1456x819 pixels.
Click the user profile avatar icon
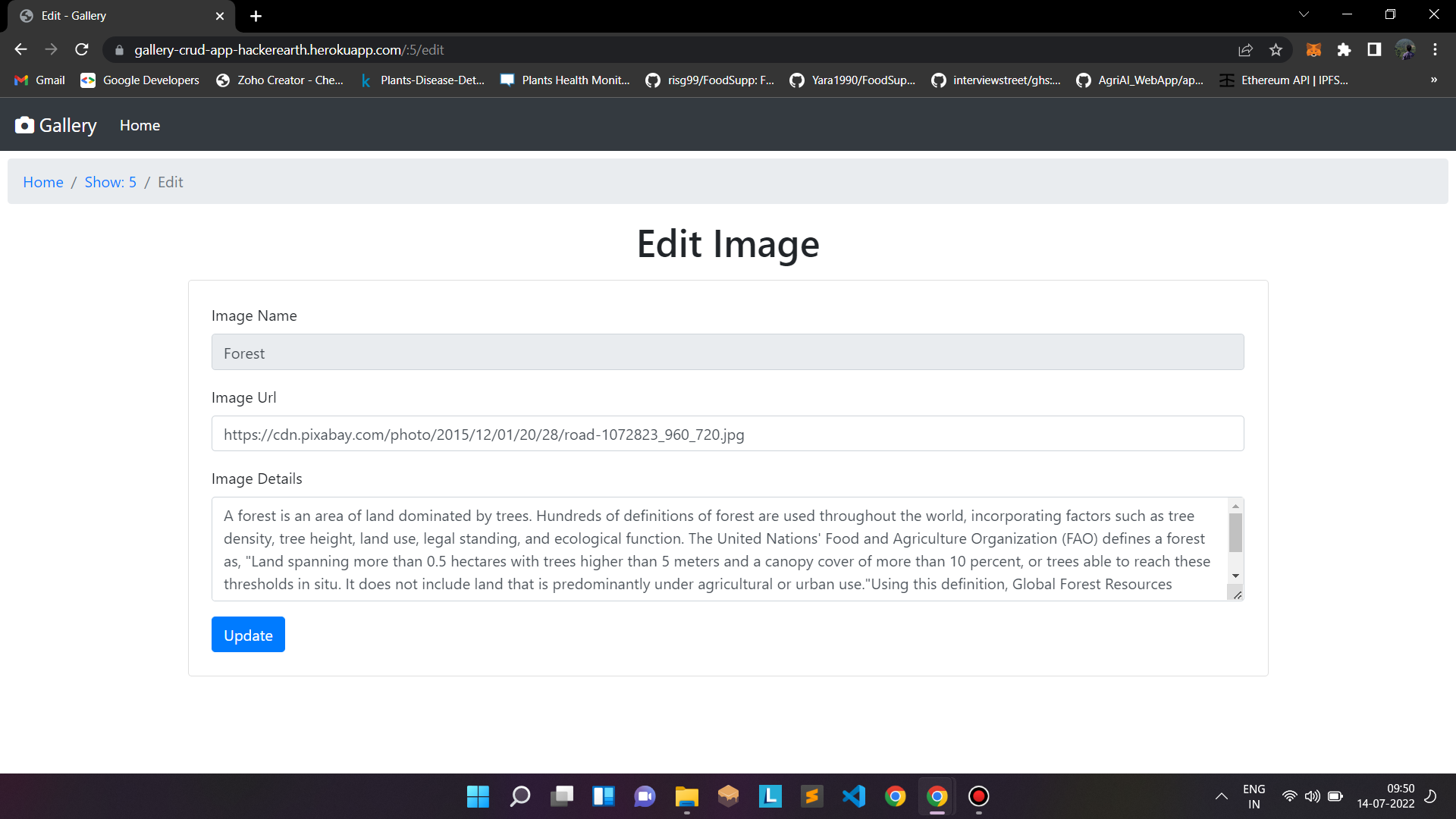pos(1405,50)
